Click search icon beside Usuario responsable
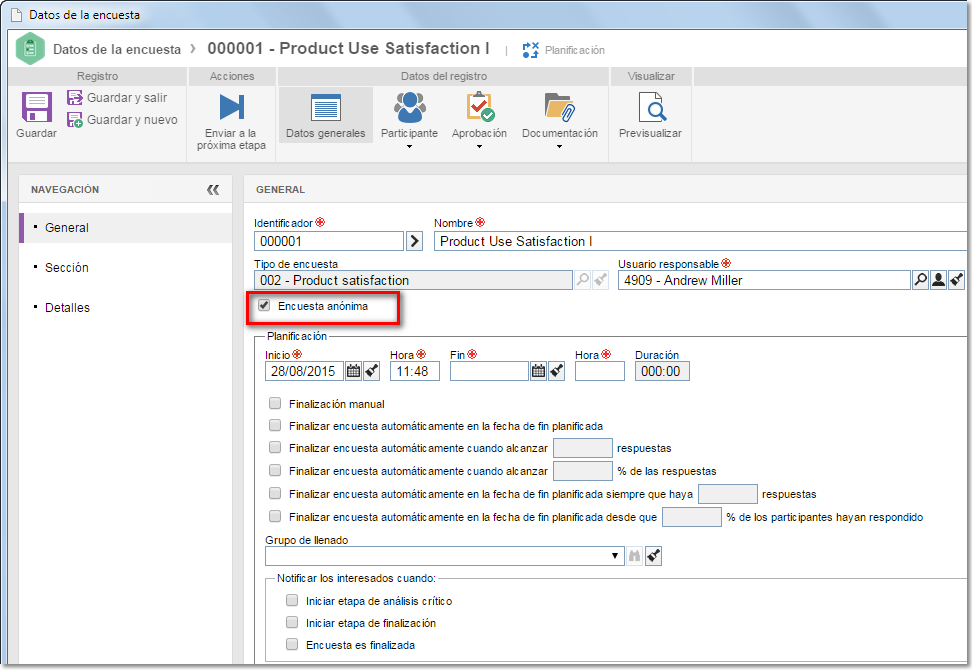The height and width of the screenshot is (670, 972). [921, 280]
